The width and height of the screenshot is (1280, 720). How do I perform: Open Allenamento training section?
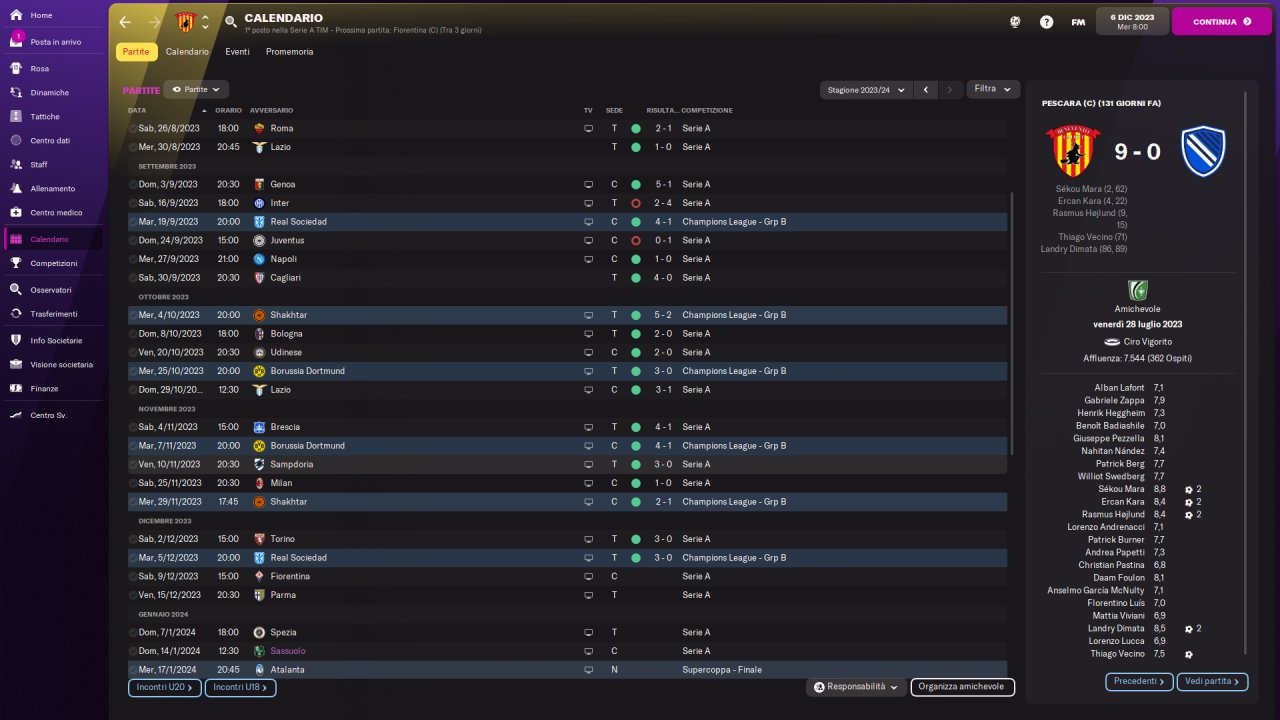pyautogui.click(x=54, y=189)
